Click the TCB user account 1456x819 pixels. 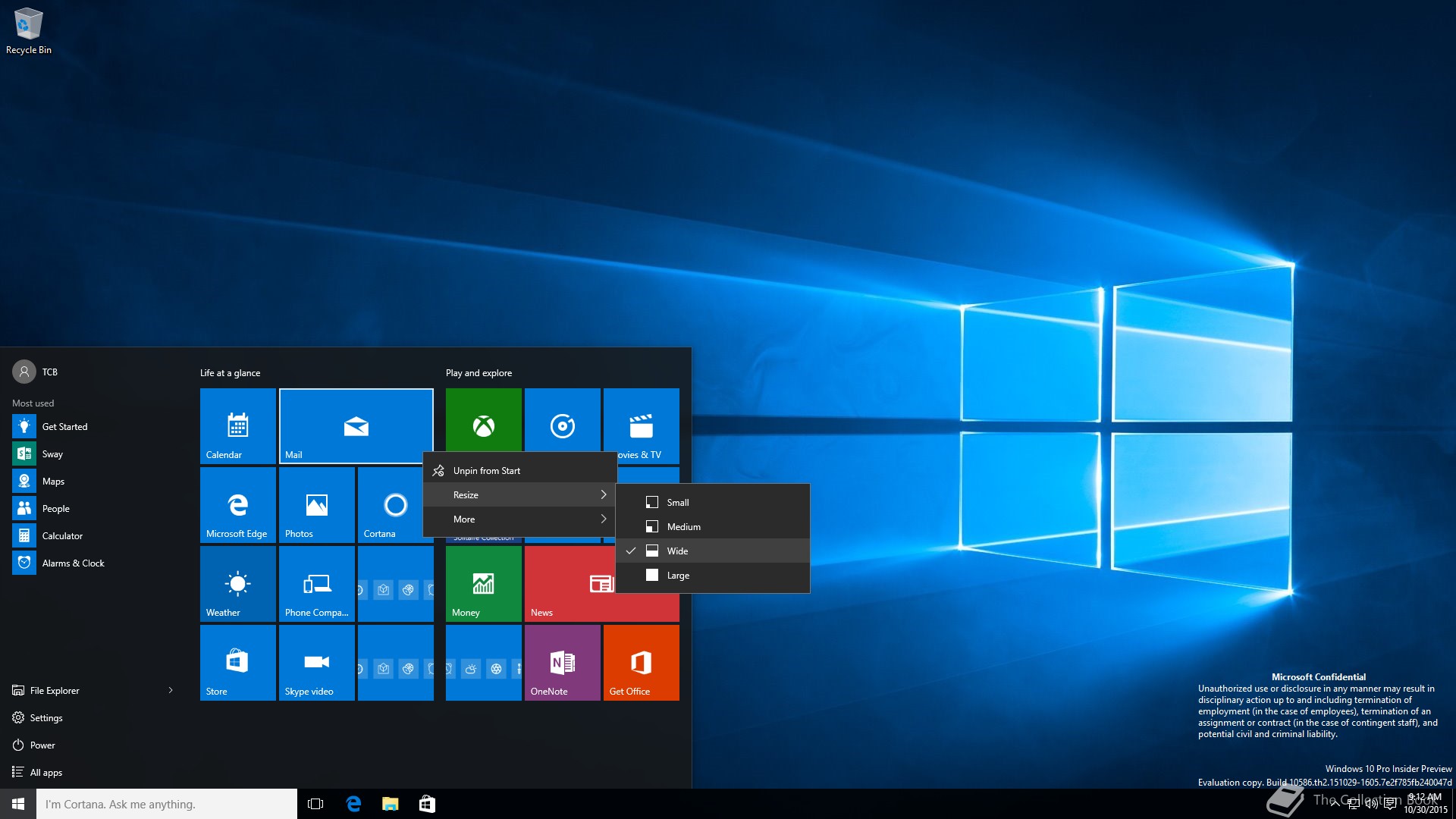[36, 372]
